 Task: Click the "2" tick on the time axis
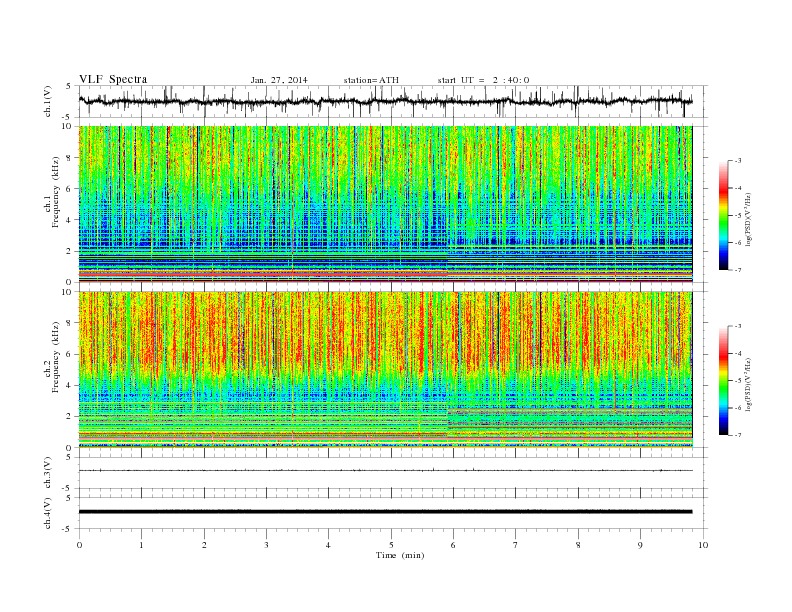(204, 545)
